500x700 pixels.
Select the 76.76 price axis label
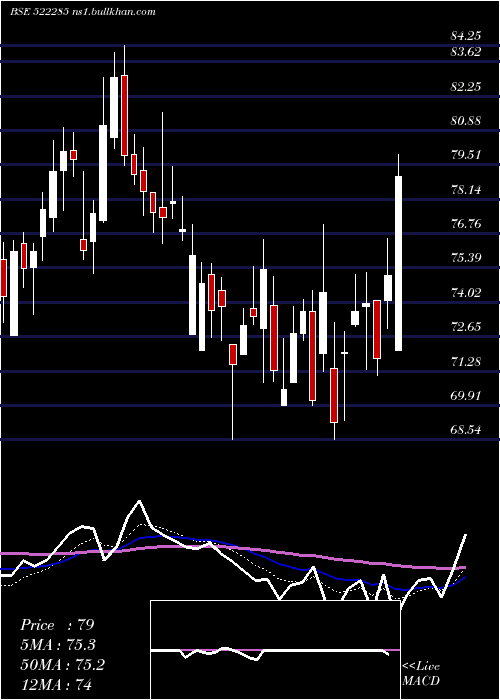point(466,224)
